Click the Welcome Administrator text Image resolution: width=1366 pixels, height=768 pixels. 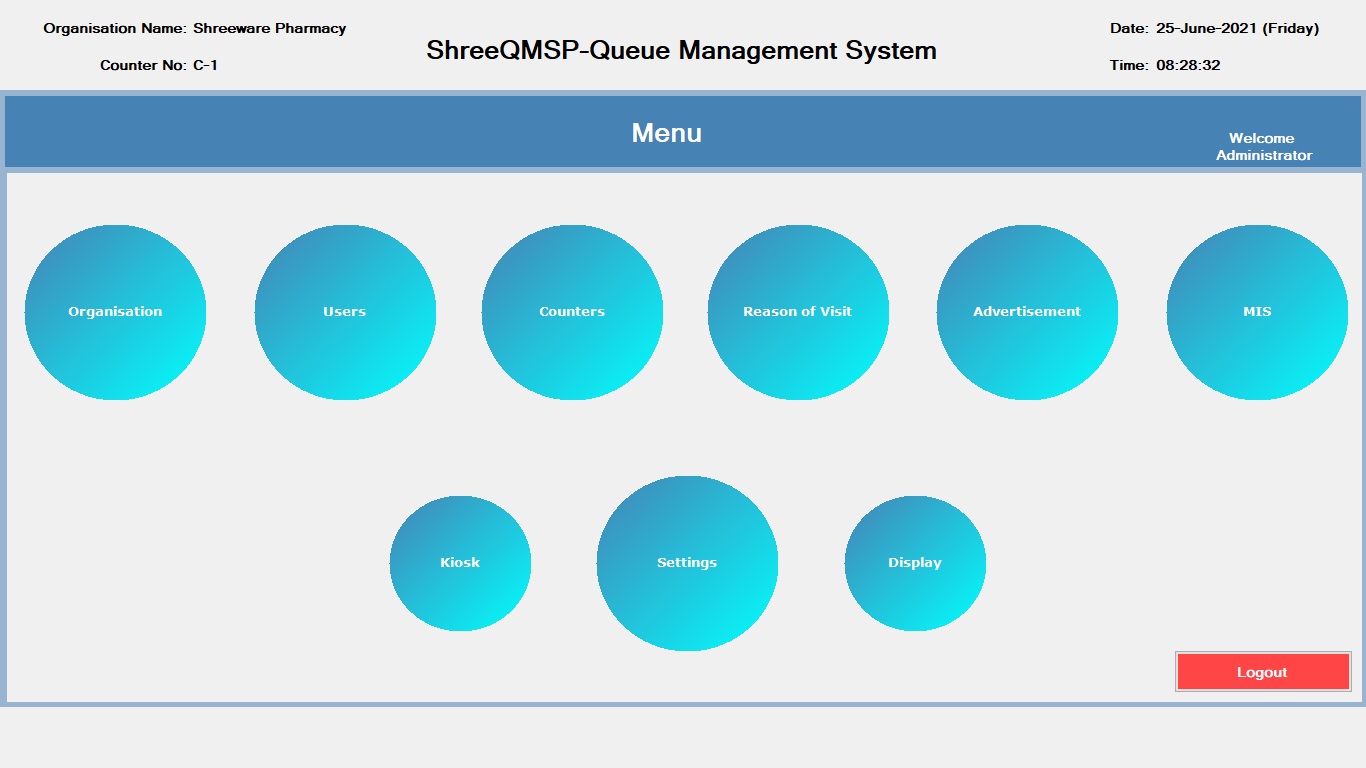click(x=1263, y=147)
